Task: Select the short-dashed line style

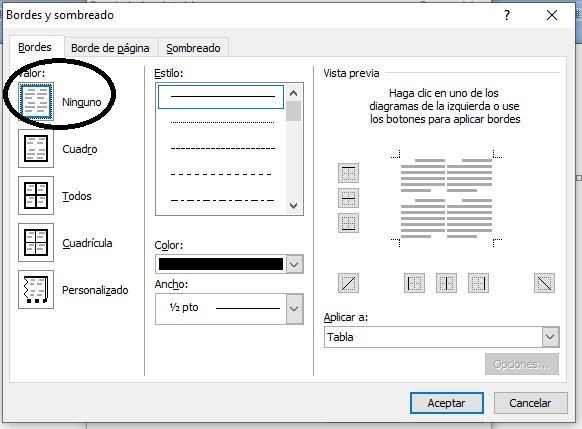Action: (x=222, y=148)
